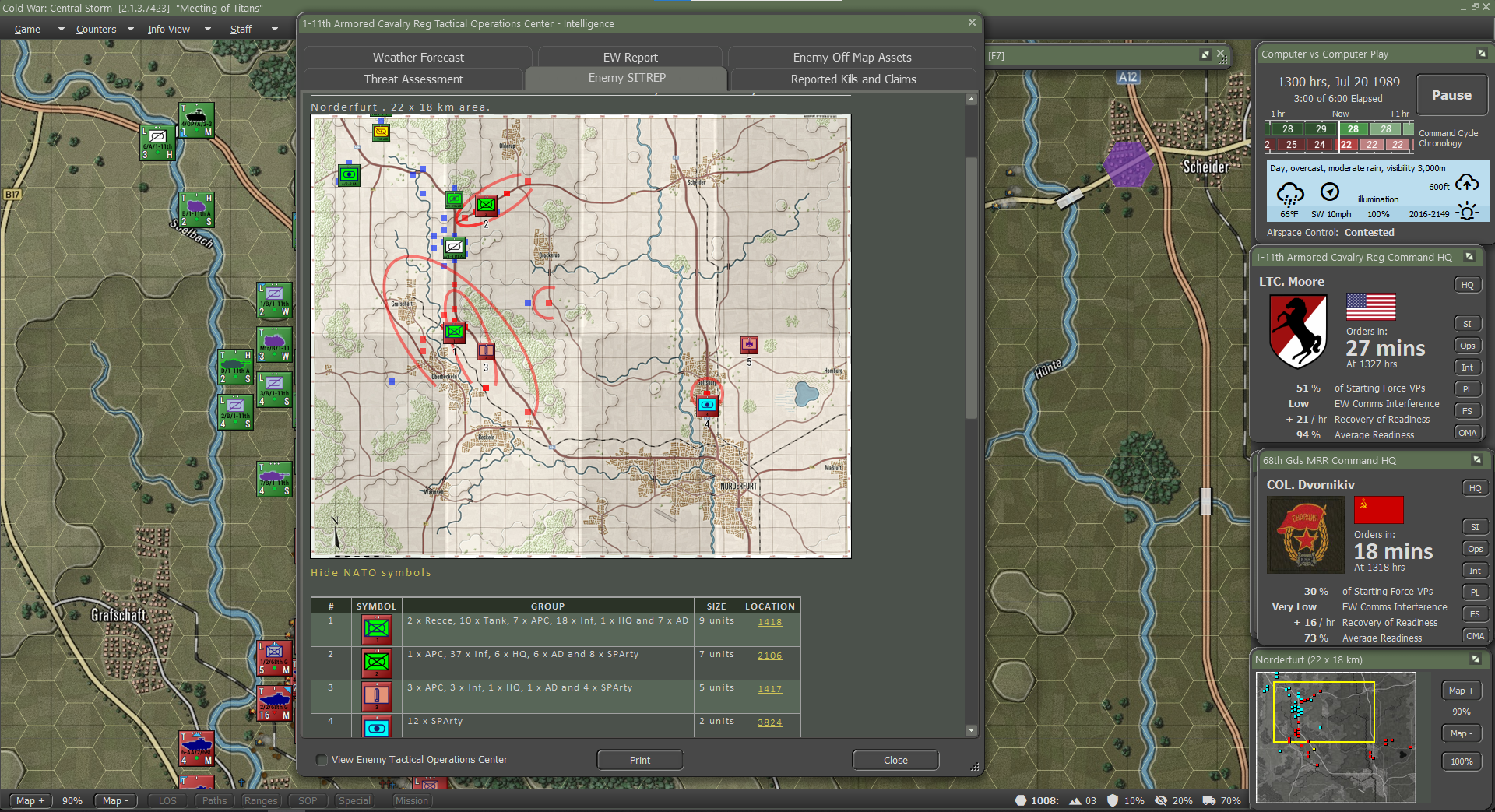Select cyan artillery marker 4 on SITREP map

(707, 405)
